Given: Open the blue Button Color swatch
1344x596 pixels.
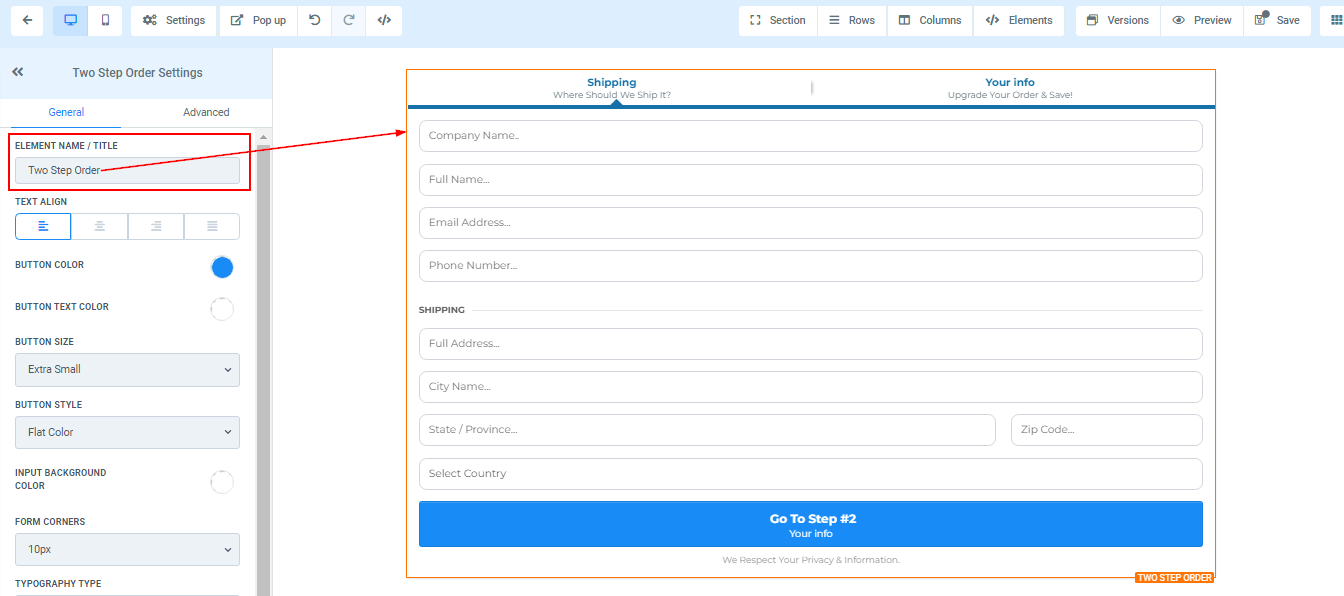Looking at the screenshot, I should click(x=222, y=267).
